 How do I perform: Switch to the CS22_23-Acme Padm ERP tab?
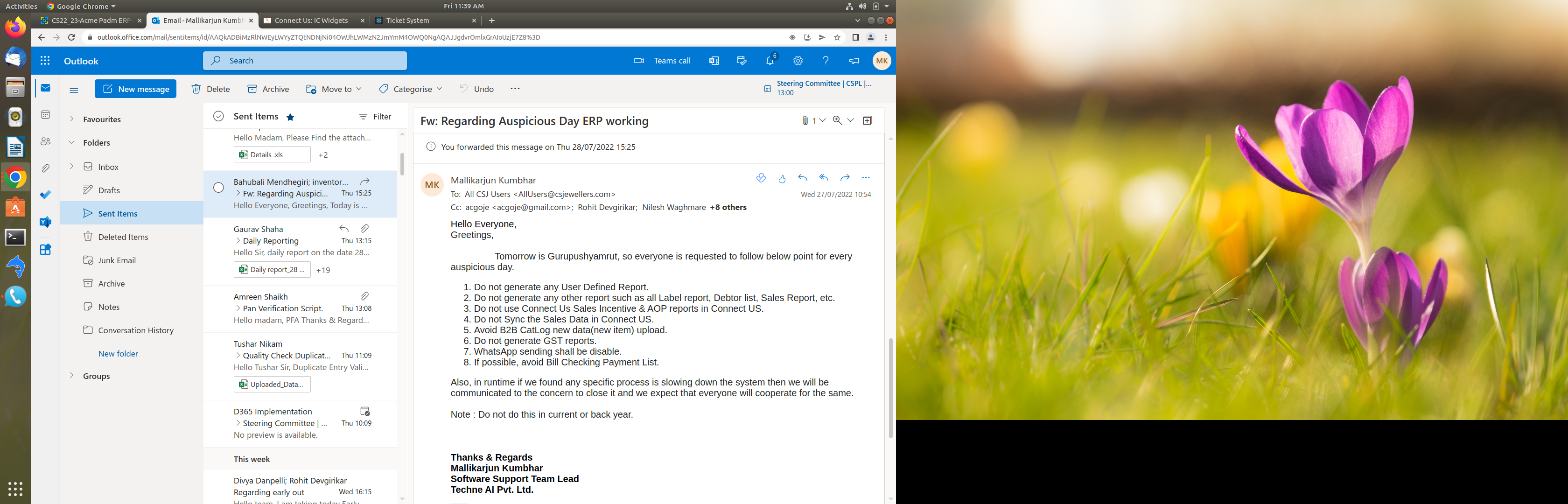[91, 20]
